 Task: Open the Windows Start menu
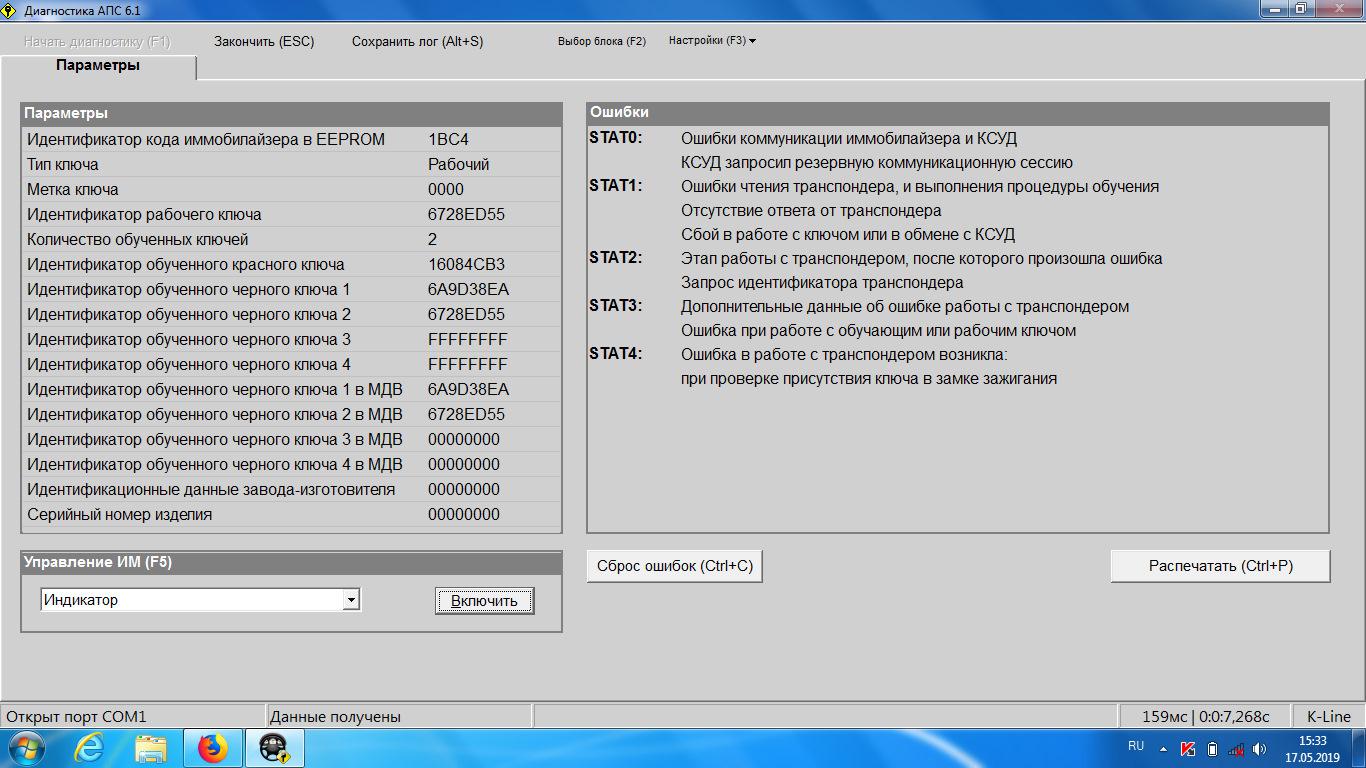(x=25, y=747)
